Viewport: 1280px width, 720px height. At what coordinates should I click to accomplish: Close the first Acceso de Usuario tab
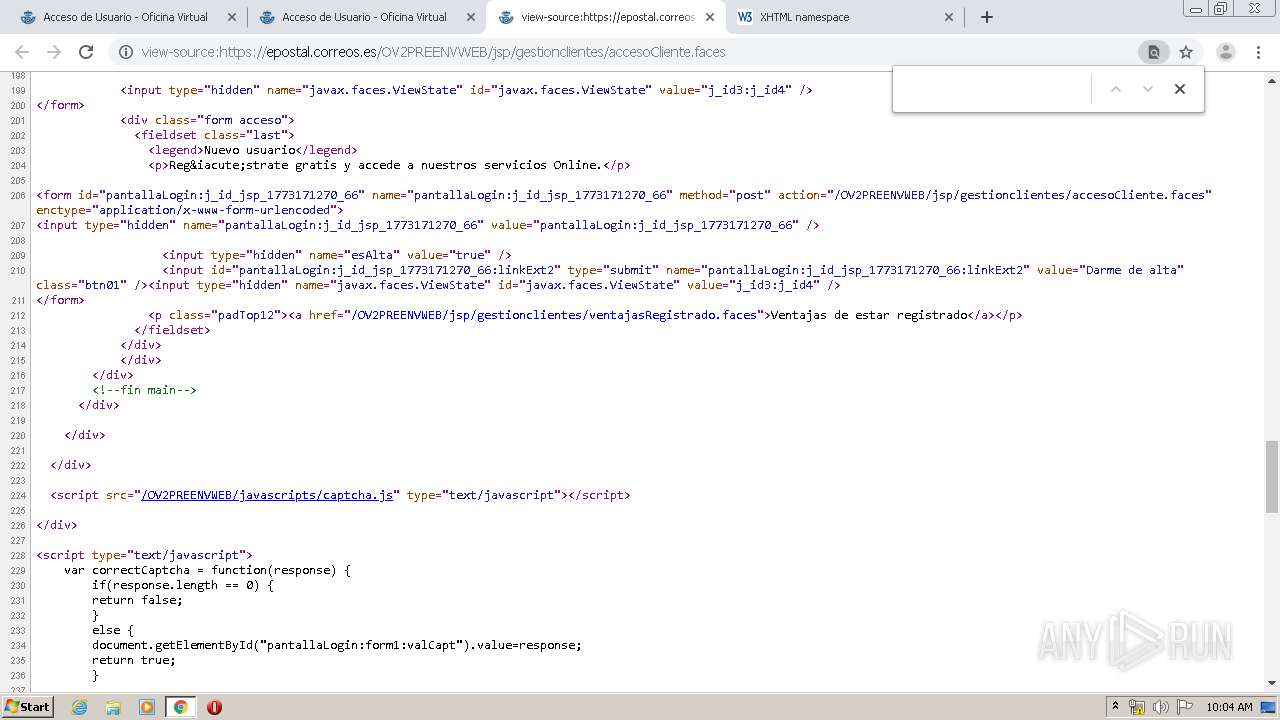point(232,17)
